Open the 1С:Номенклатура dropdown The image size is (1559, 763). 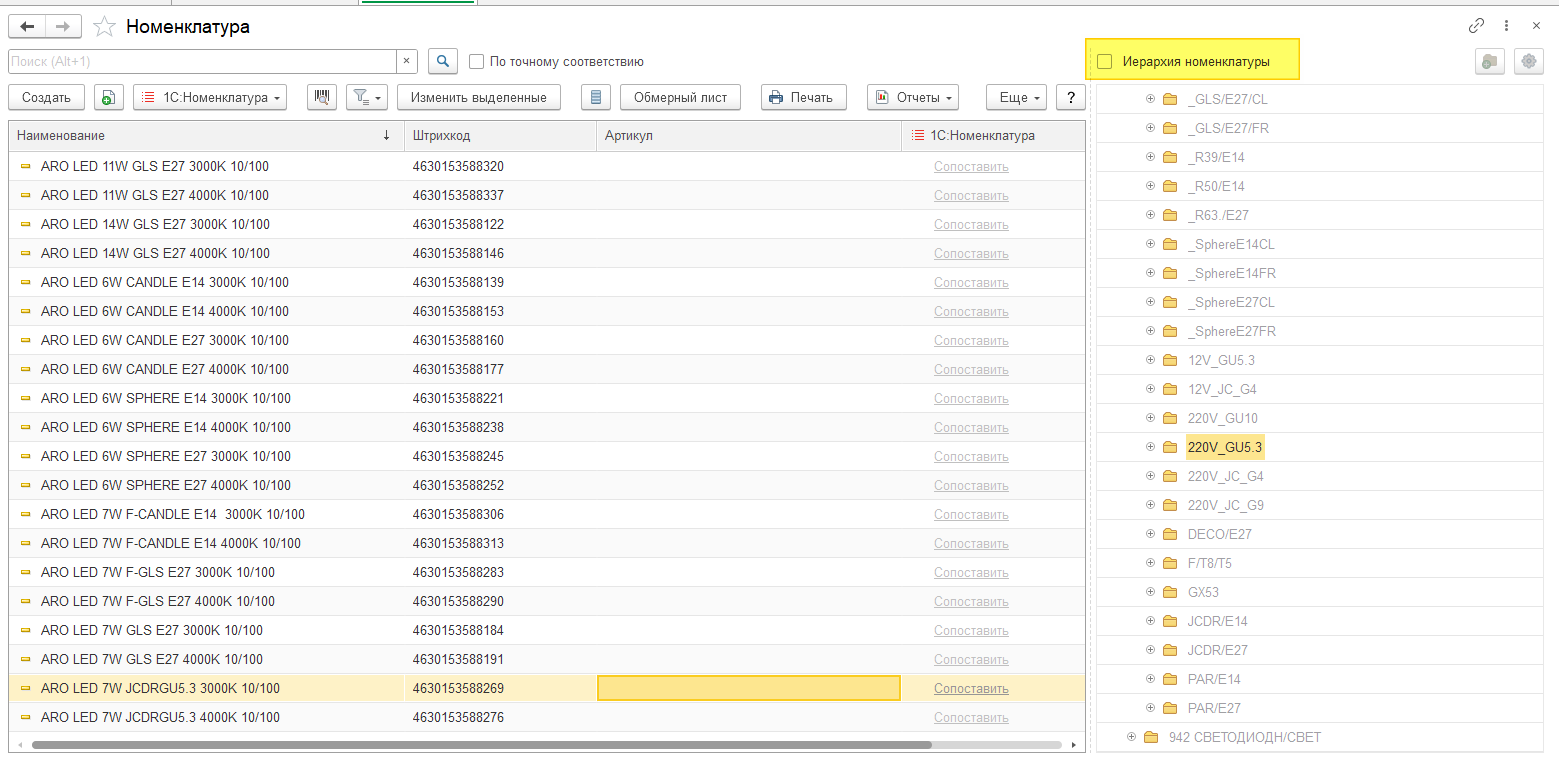coord(210,97)
